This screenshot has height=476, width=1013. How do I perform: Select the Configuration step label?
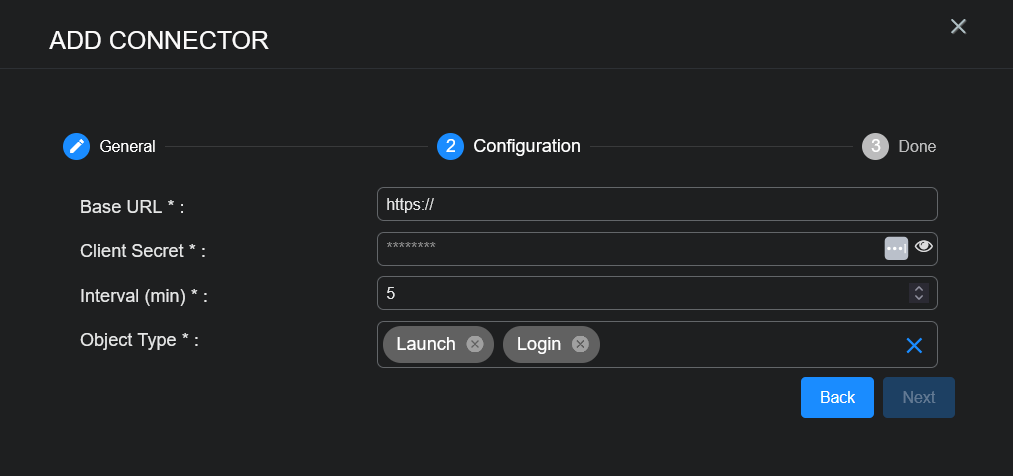[526, 146]
